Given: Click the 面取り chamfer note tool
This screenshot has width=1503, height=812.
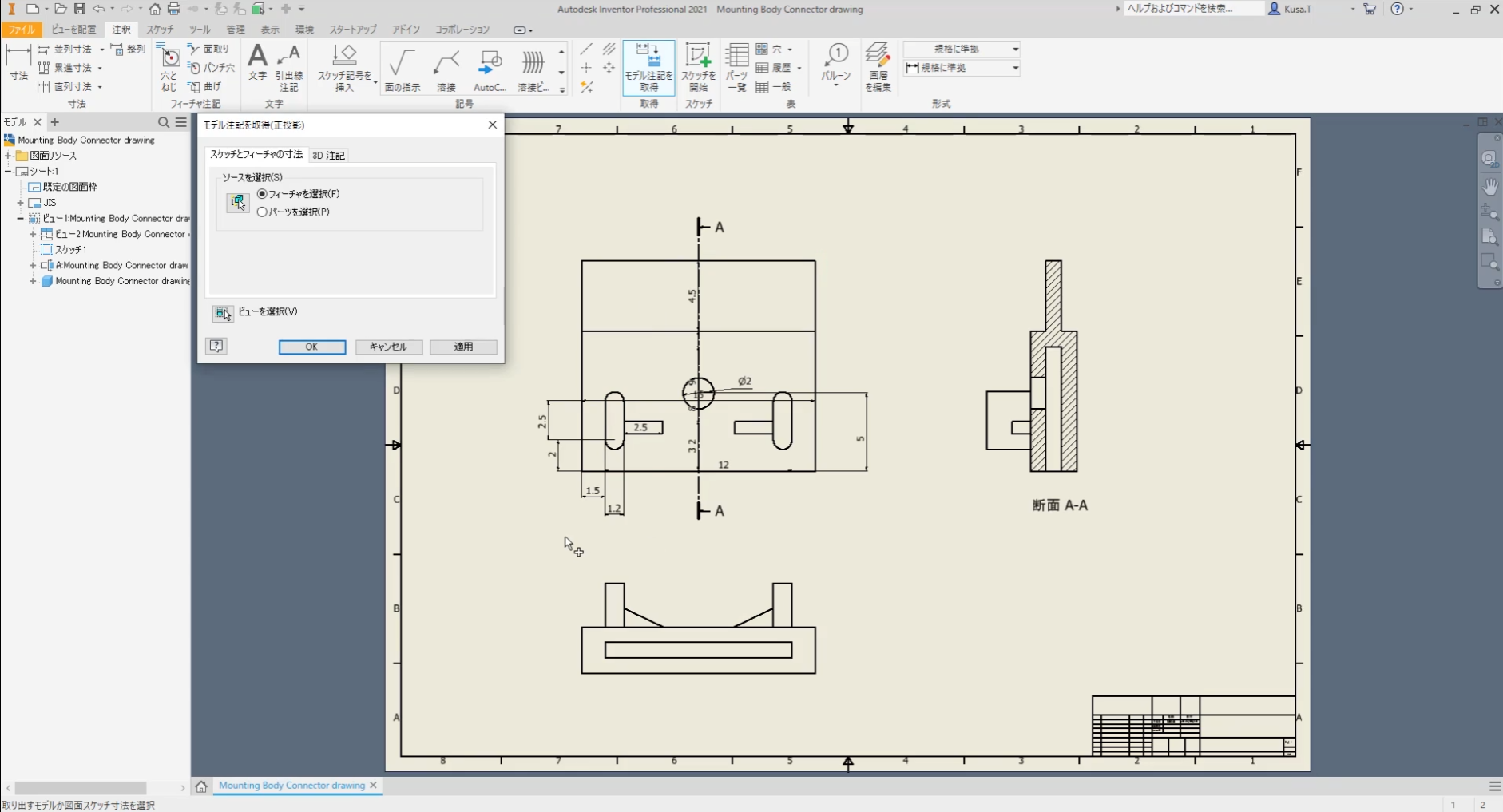Looking at the screenshot, I should [x=209, y=50].
